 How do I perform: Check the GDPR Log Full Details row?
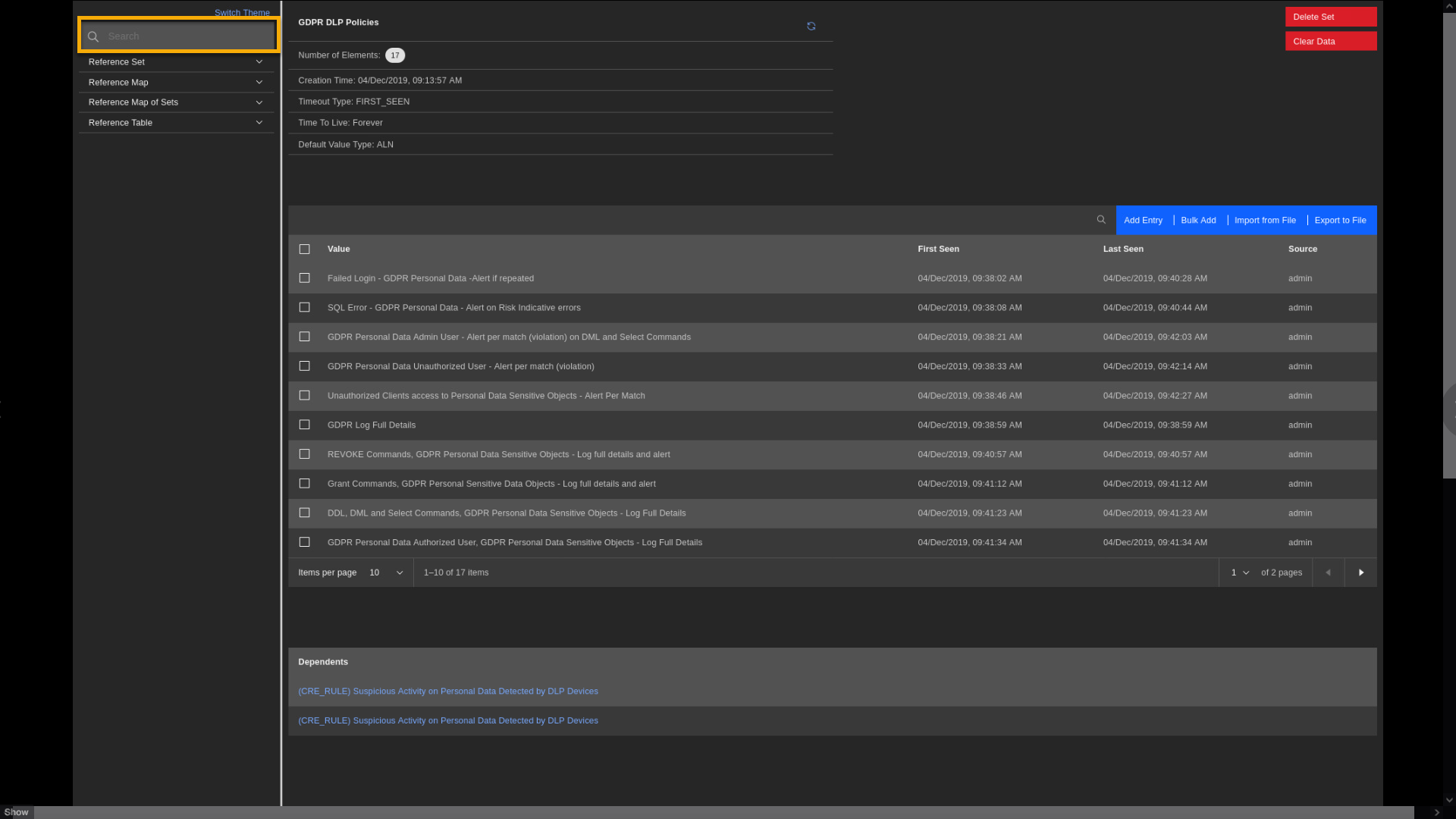[304, 425]
